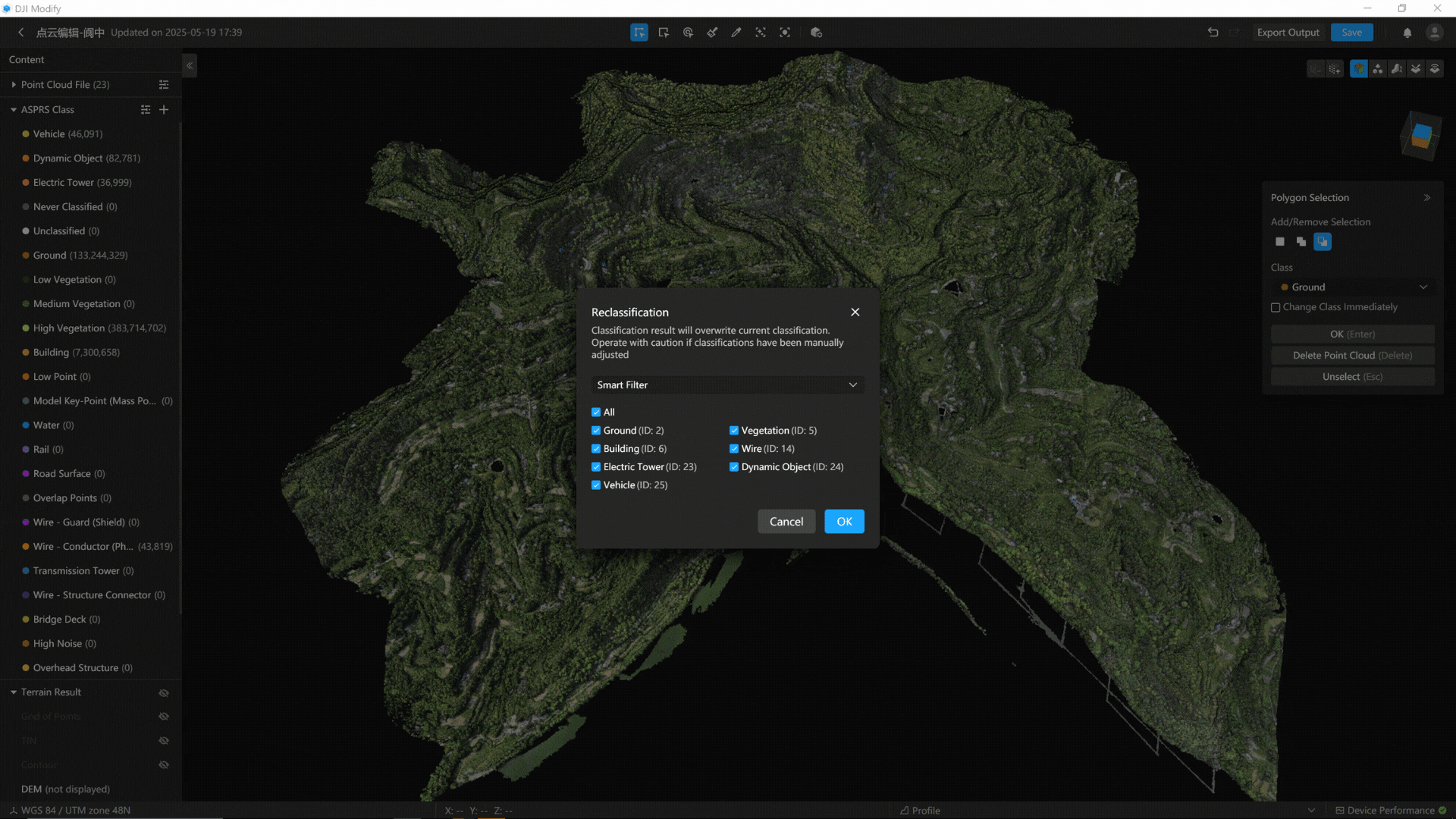Click the undo arrow icon
Screen dimensions: 1456x819
(x=1213, y=33)
